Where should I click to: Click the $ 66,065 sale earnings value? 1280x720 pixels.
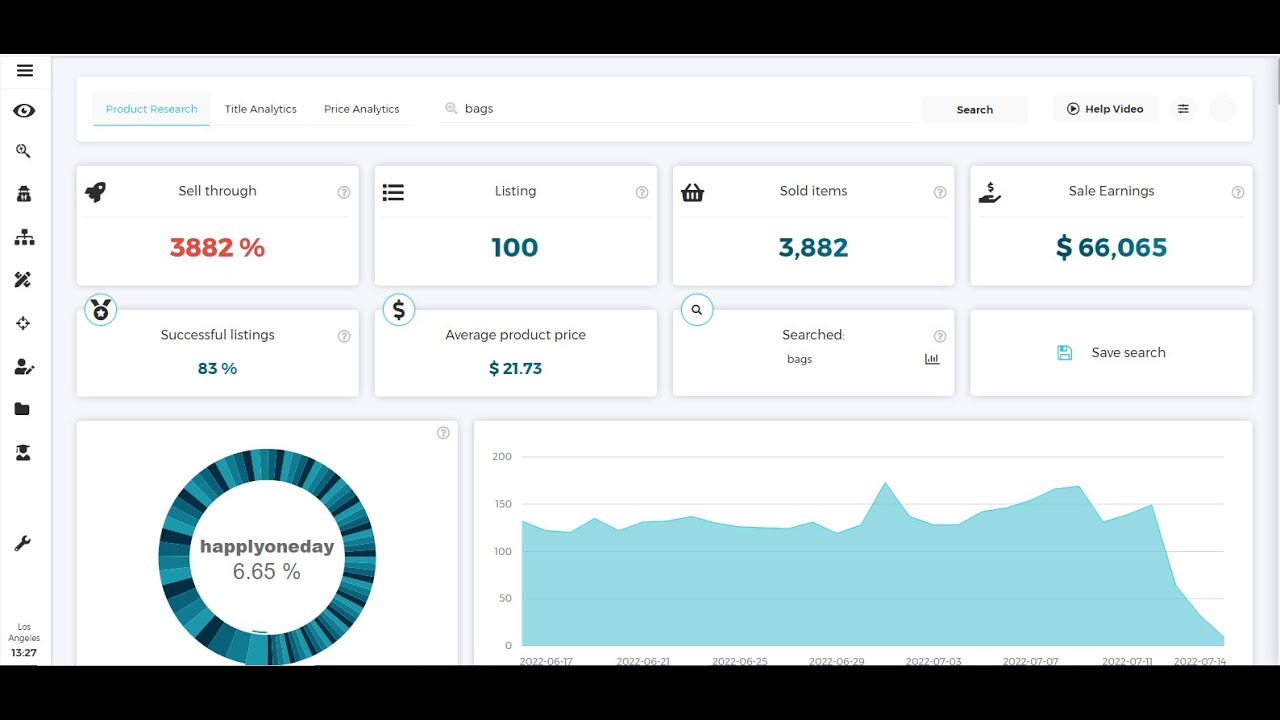pos(1111,248)
